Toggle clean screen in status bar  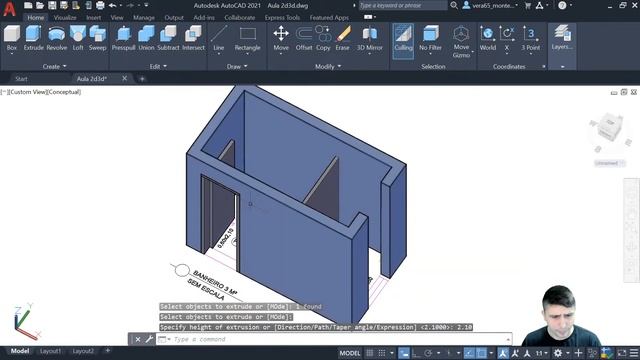622,353
